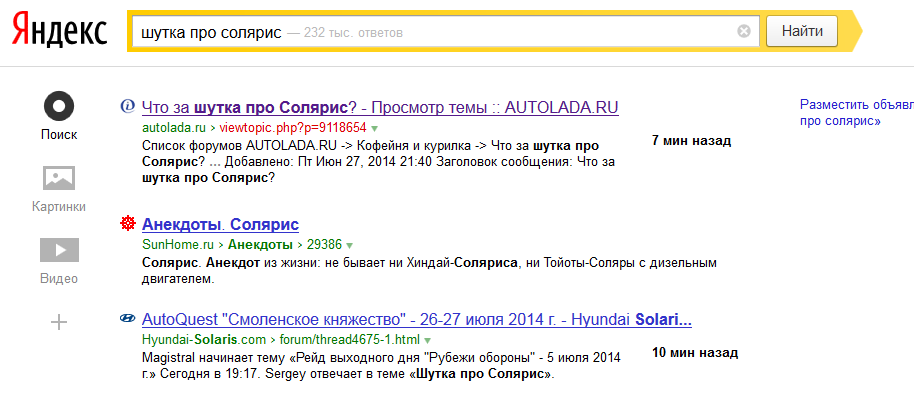
Task: Click the 7 мин назад timestamp
Action: click(691, 141)
